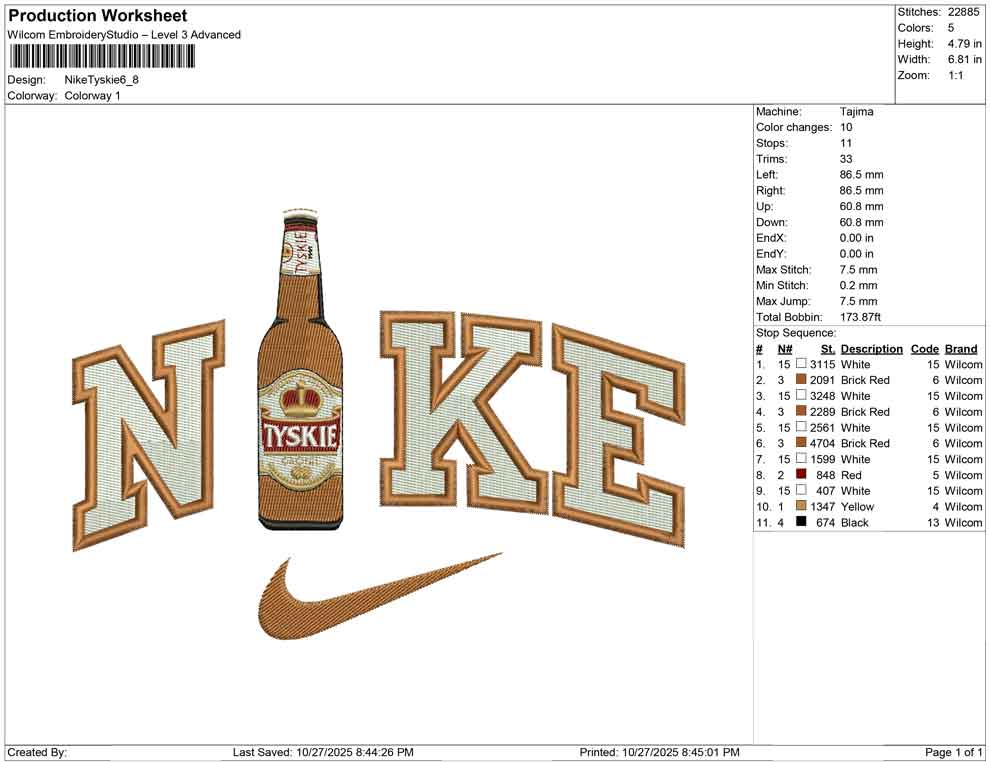Click the Left value 86.5 mm

[861, 175]
